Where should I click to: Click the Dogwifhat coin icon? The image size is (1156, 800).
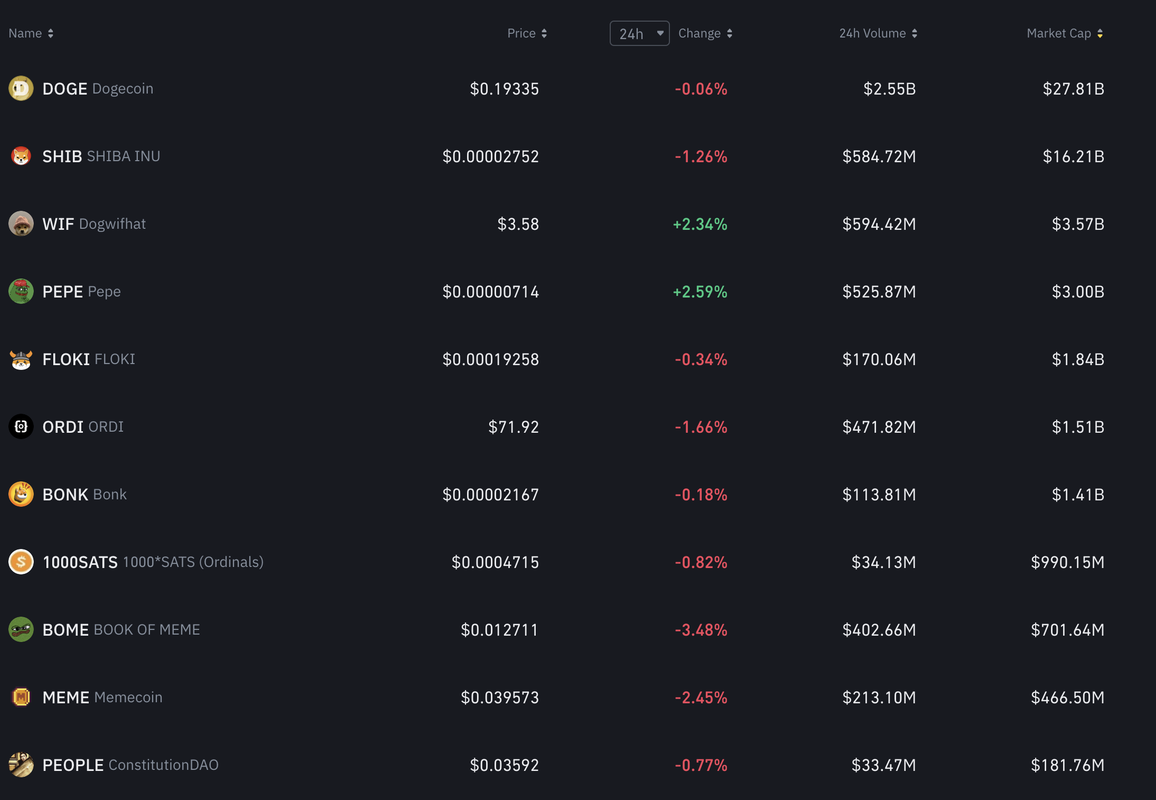(x=21, y=223)
